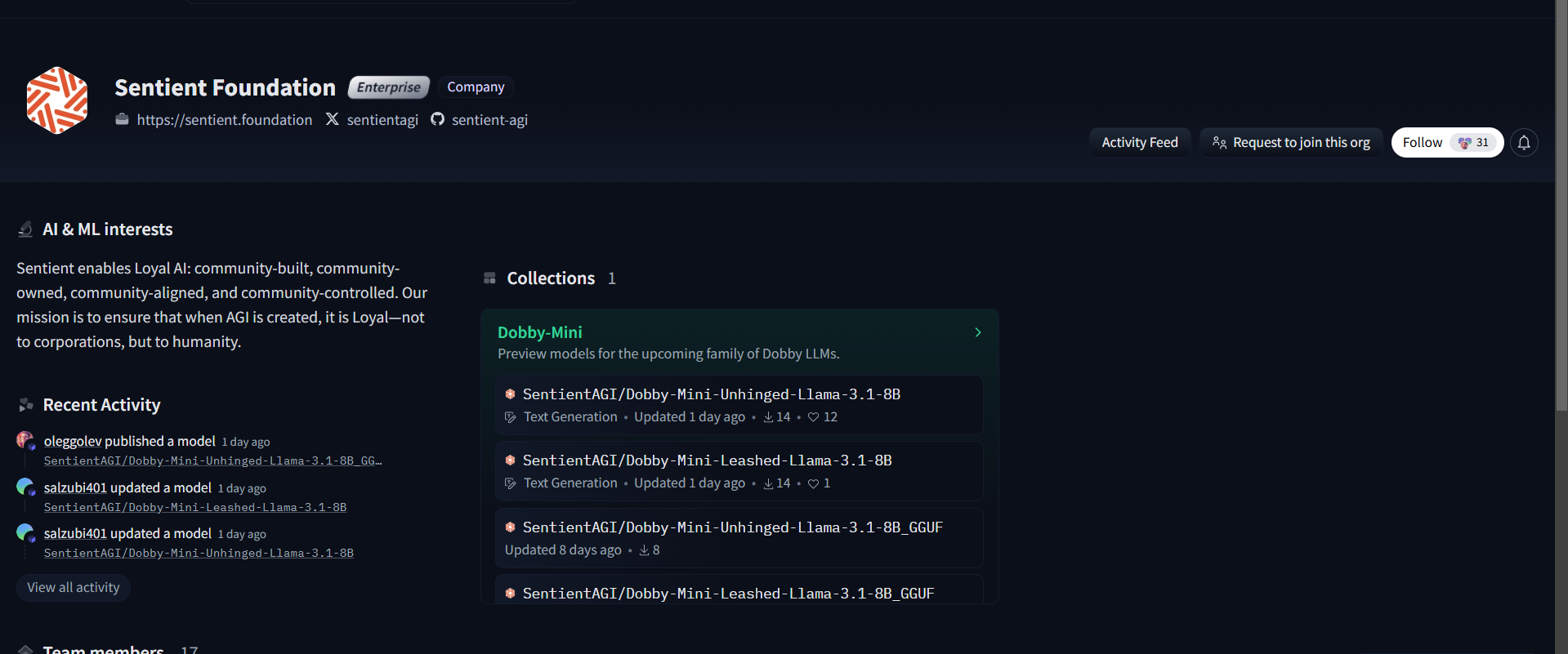
Task: Open the sentient-agi GitHub link
Action: (x=489, y=120)
